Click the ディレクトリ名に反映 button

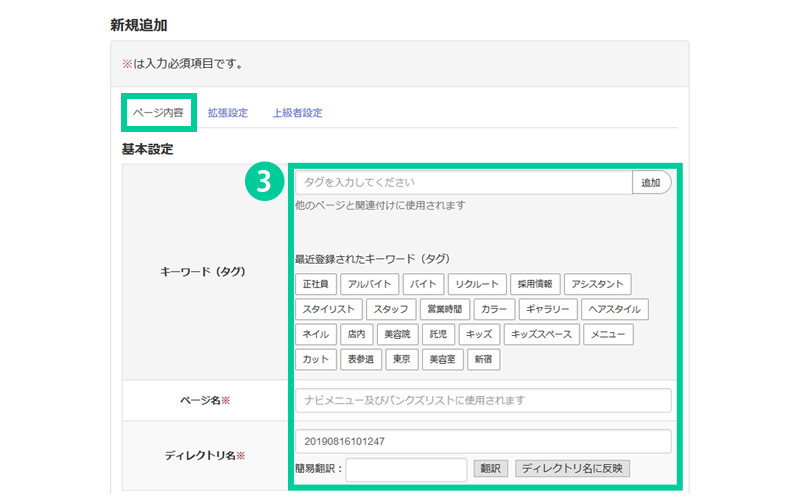coord(572,468)
